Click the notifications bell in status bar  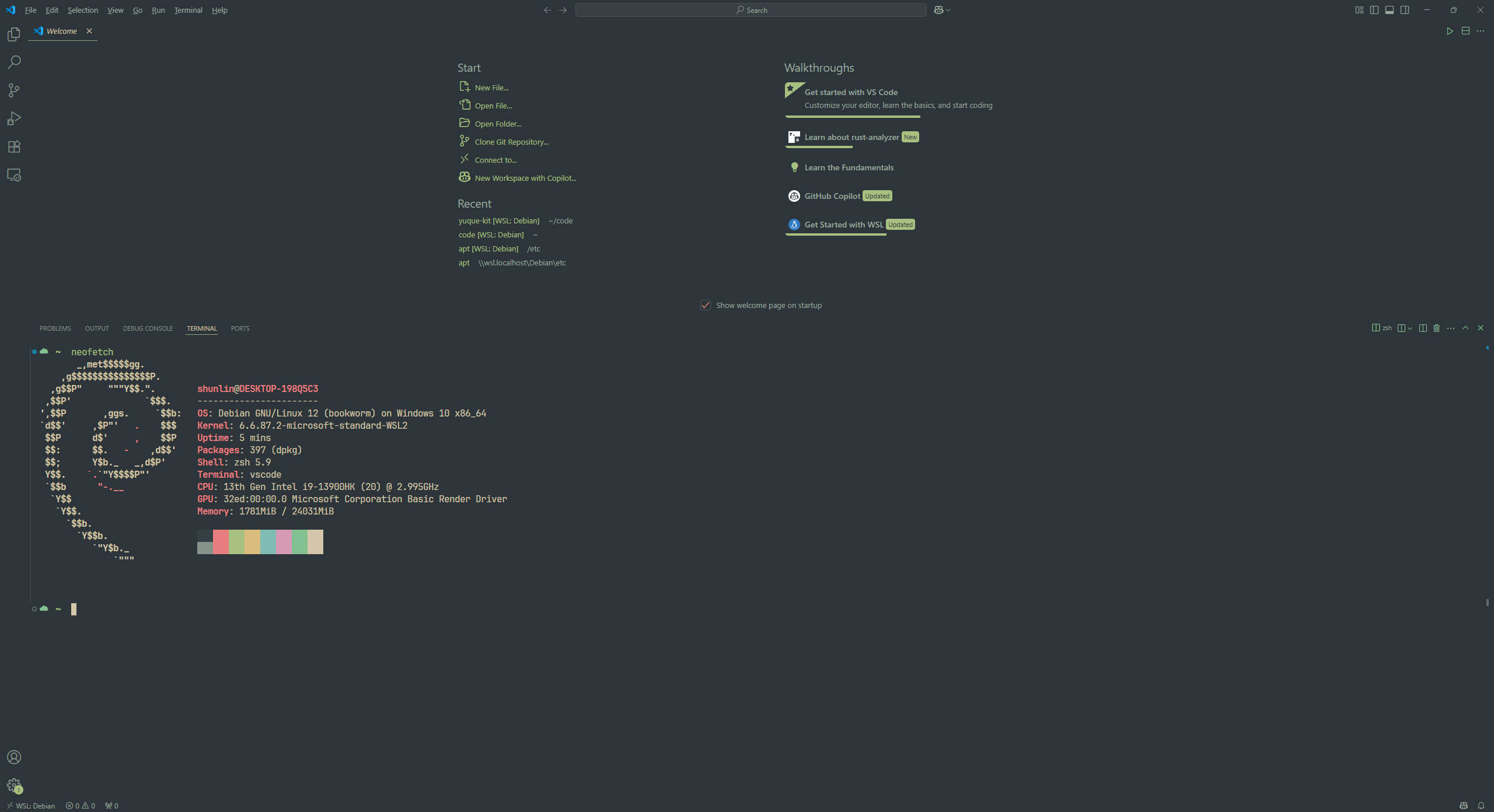[1481, 806]
